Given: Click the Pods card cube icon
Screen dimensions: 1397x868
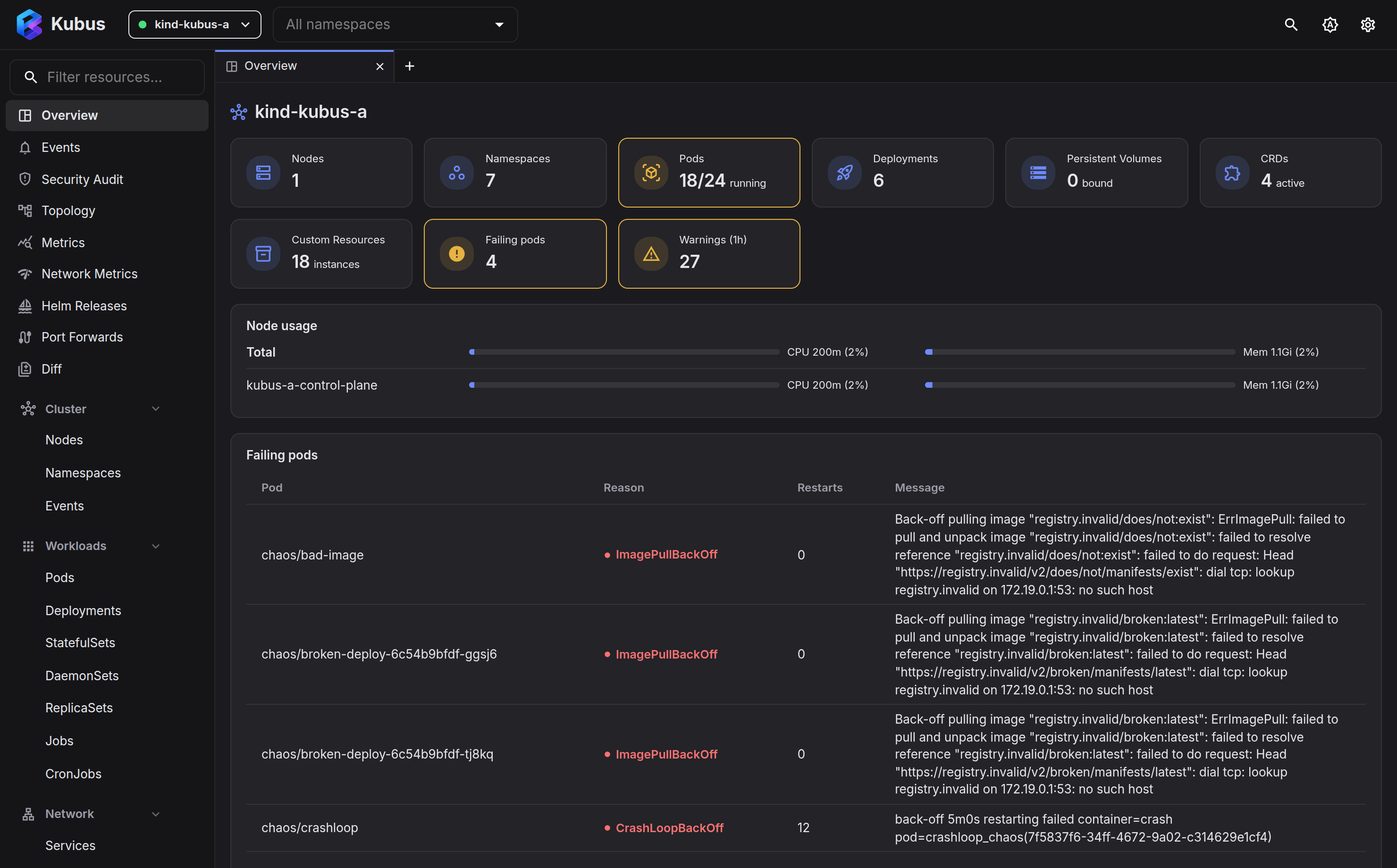Looking at the screenshot, I should (x=650, y=172).
